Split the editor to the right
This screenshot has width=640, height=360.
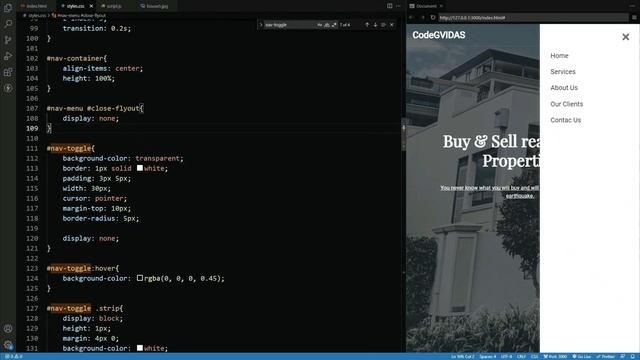(390, 6)
